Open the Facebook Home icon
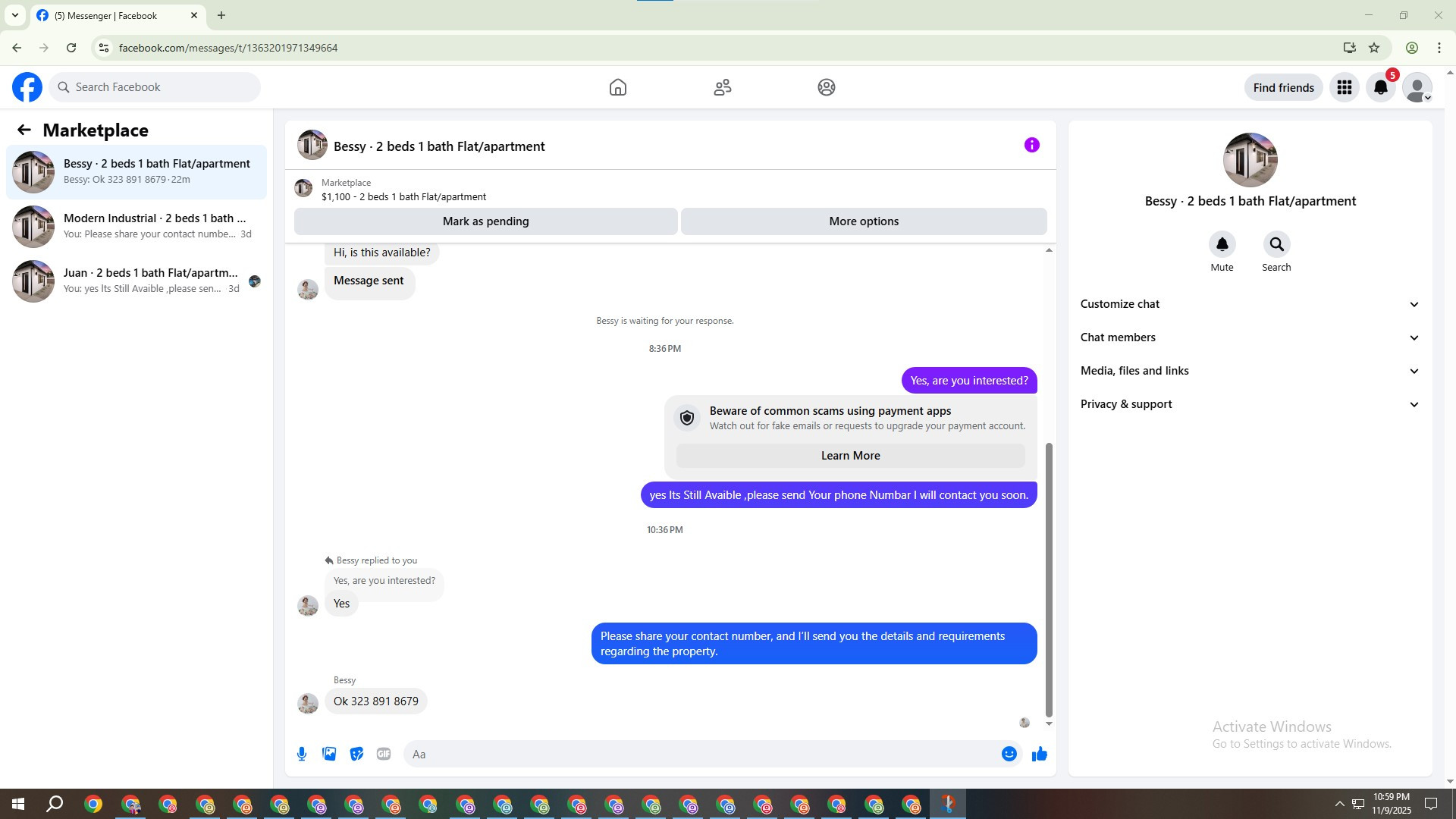 point(618,87)
